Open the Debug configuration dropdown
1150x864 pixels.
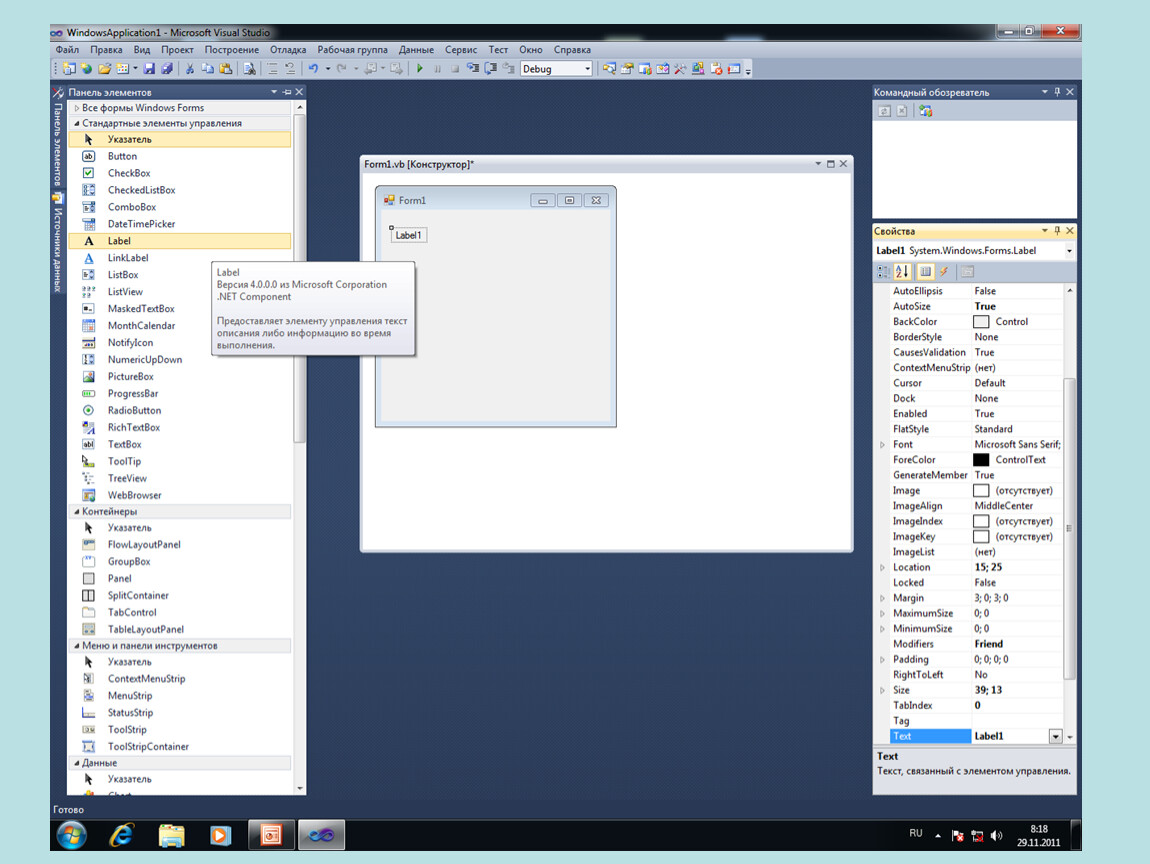click(x=587, y=69)
